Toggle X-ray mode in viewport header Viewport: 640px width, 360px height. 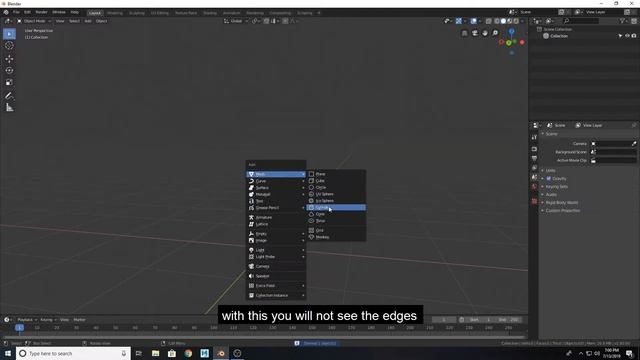[489, 21]
